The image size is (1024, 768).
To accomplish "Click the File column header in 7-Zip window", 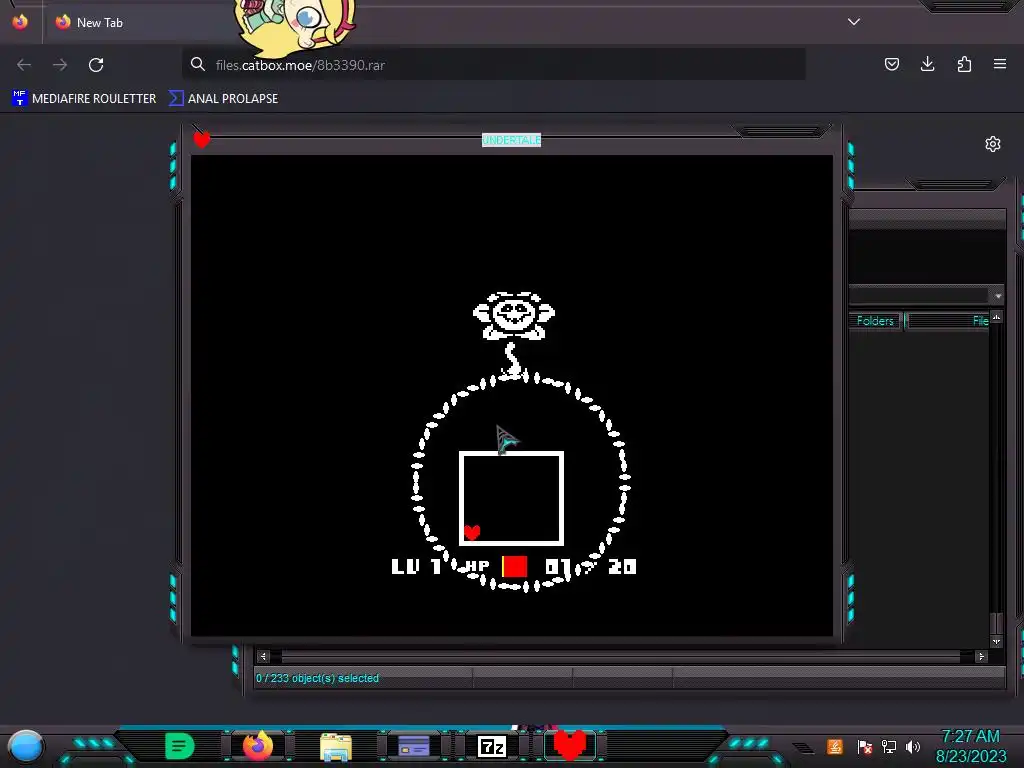I will [947, 321].
